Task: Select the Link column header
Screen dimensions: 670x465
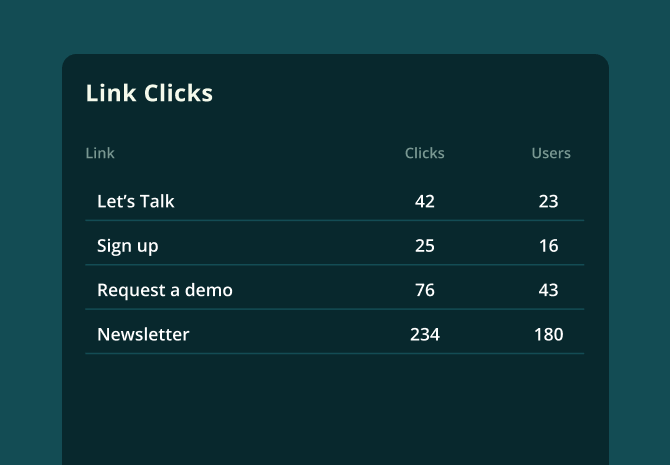Action: pos(100,153)
